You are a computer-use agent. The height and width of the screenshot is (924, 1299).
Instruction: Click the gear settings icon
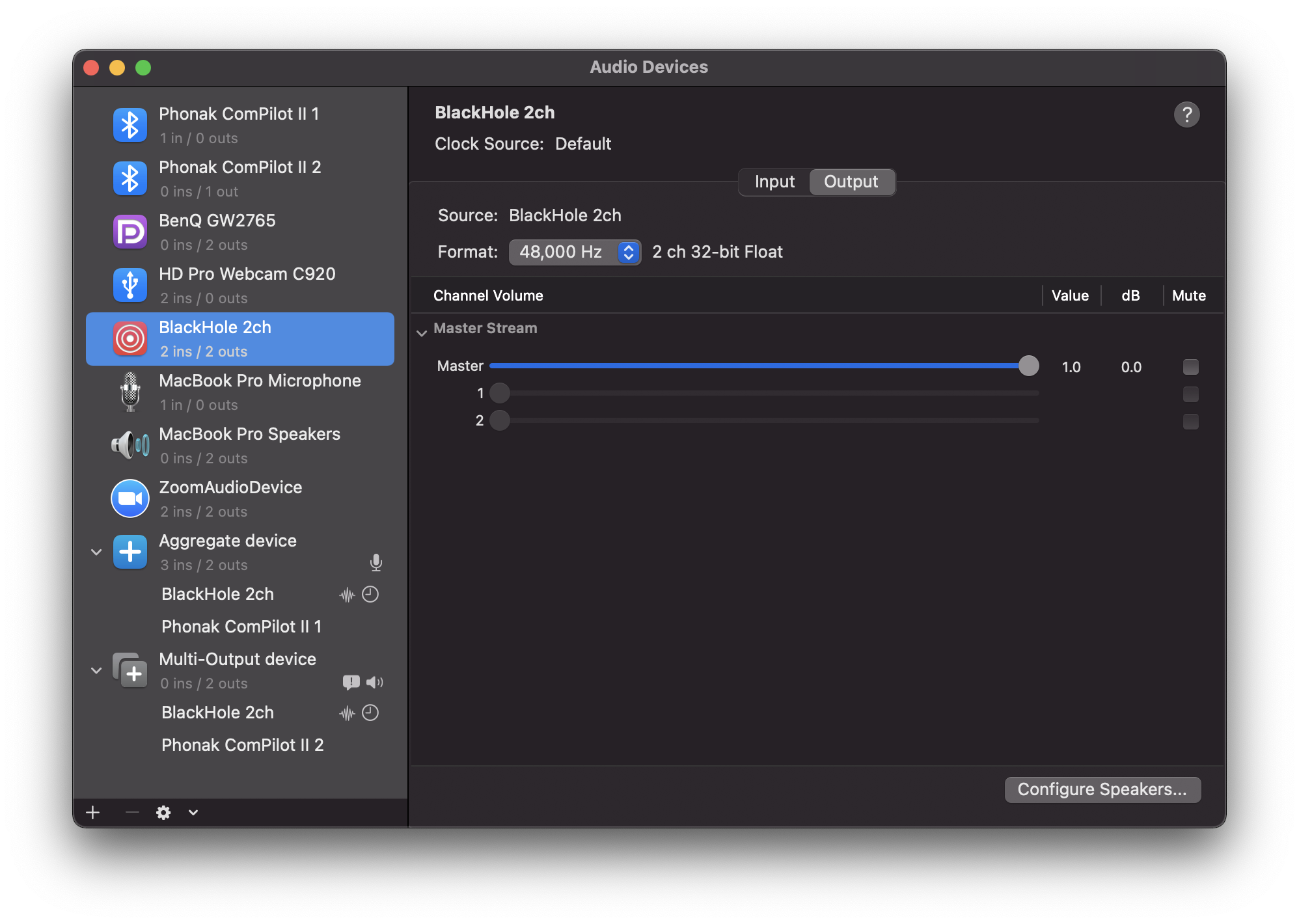coord(163,813)
